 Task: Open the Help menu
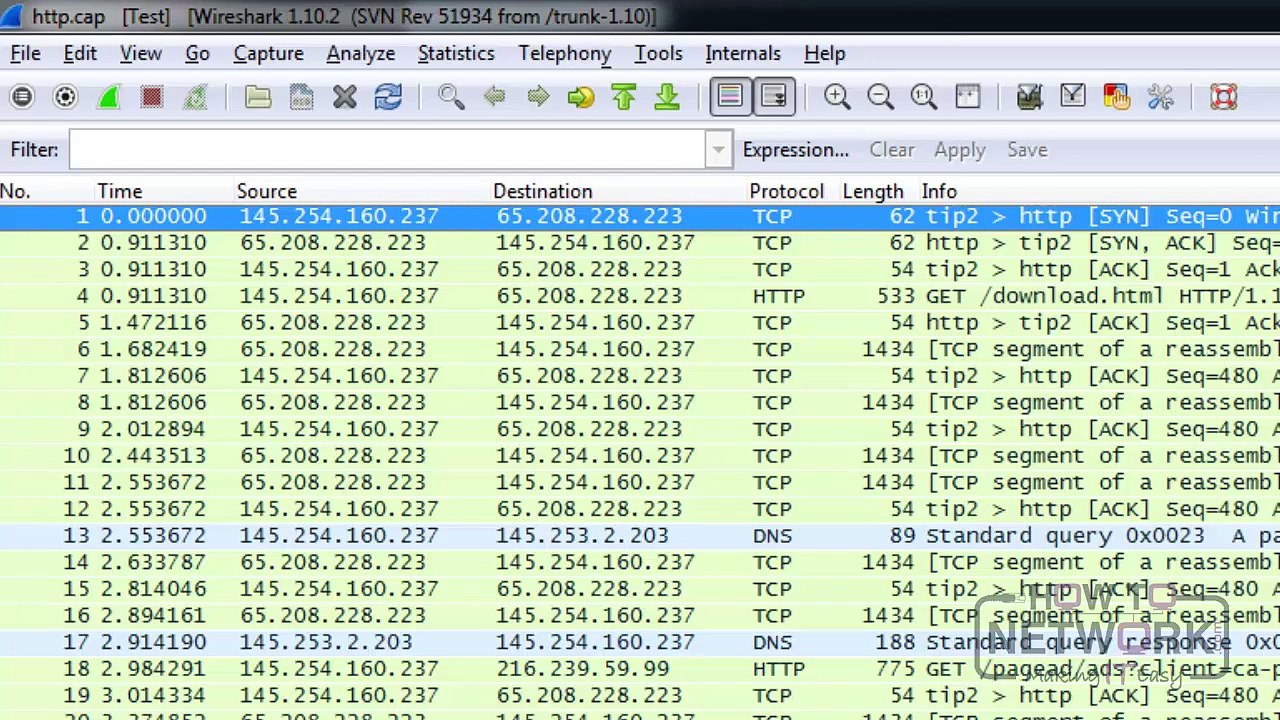(825, 54)
